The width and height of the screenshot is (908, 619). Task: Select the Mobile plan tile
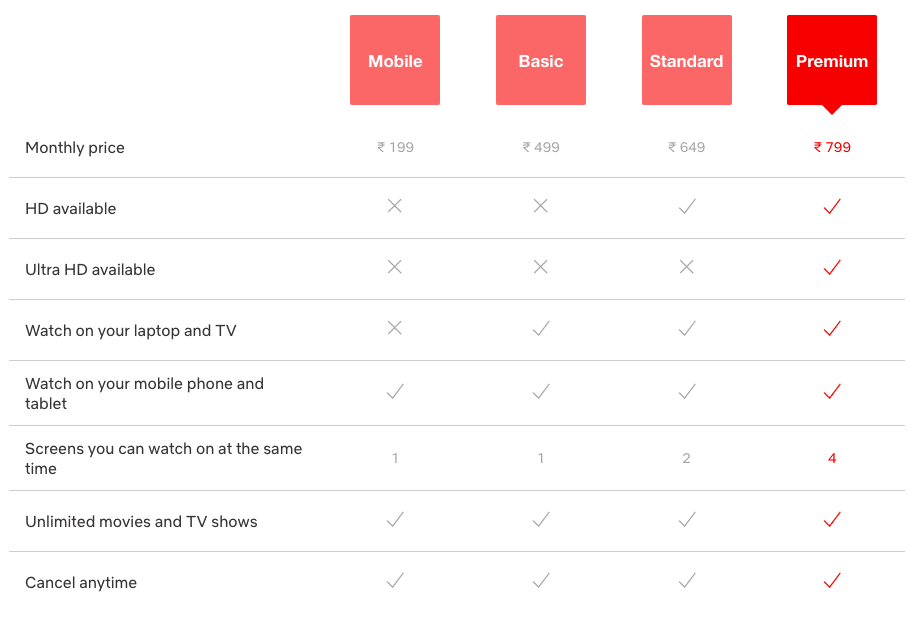tap(395, 60)
